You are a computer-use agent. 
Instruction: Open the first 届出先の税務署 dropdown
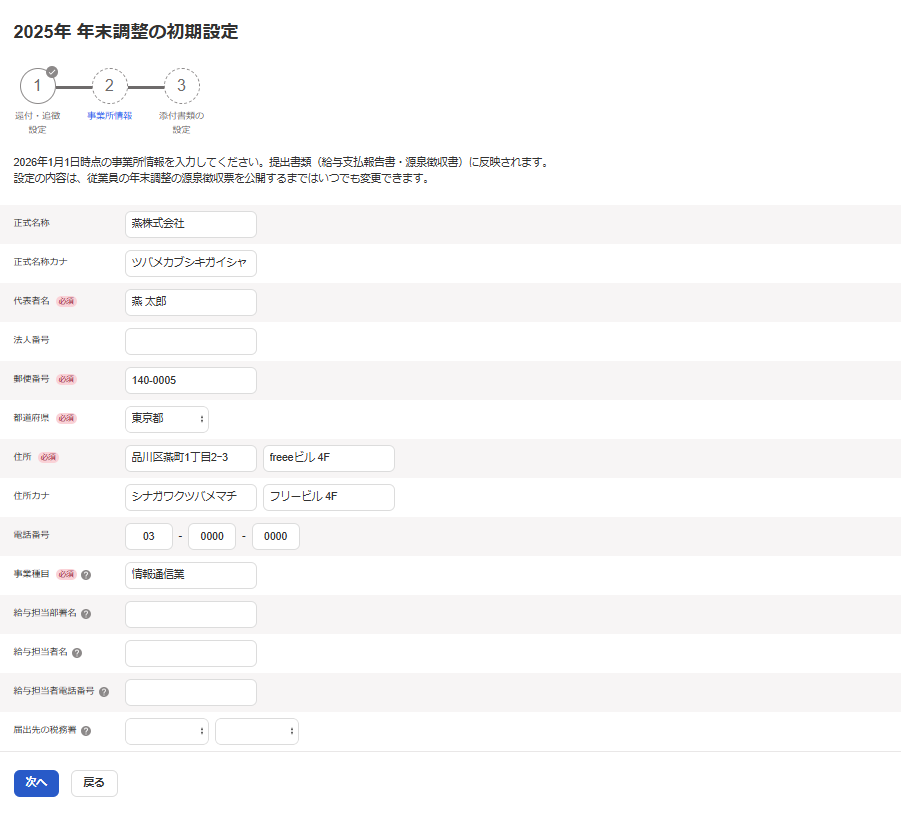coord(167,731)
